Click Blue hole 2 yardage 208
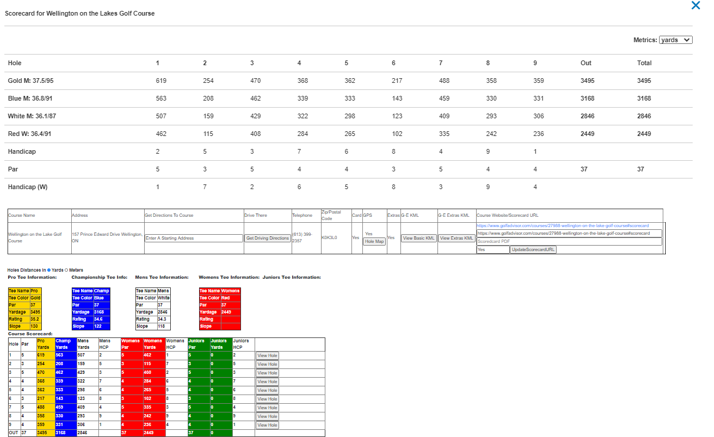The width and height of the screenshot is (714, 437). [x=208, y=98]
